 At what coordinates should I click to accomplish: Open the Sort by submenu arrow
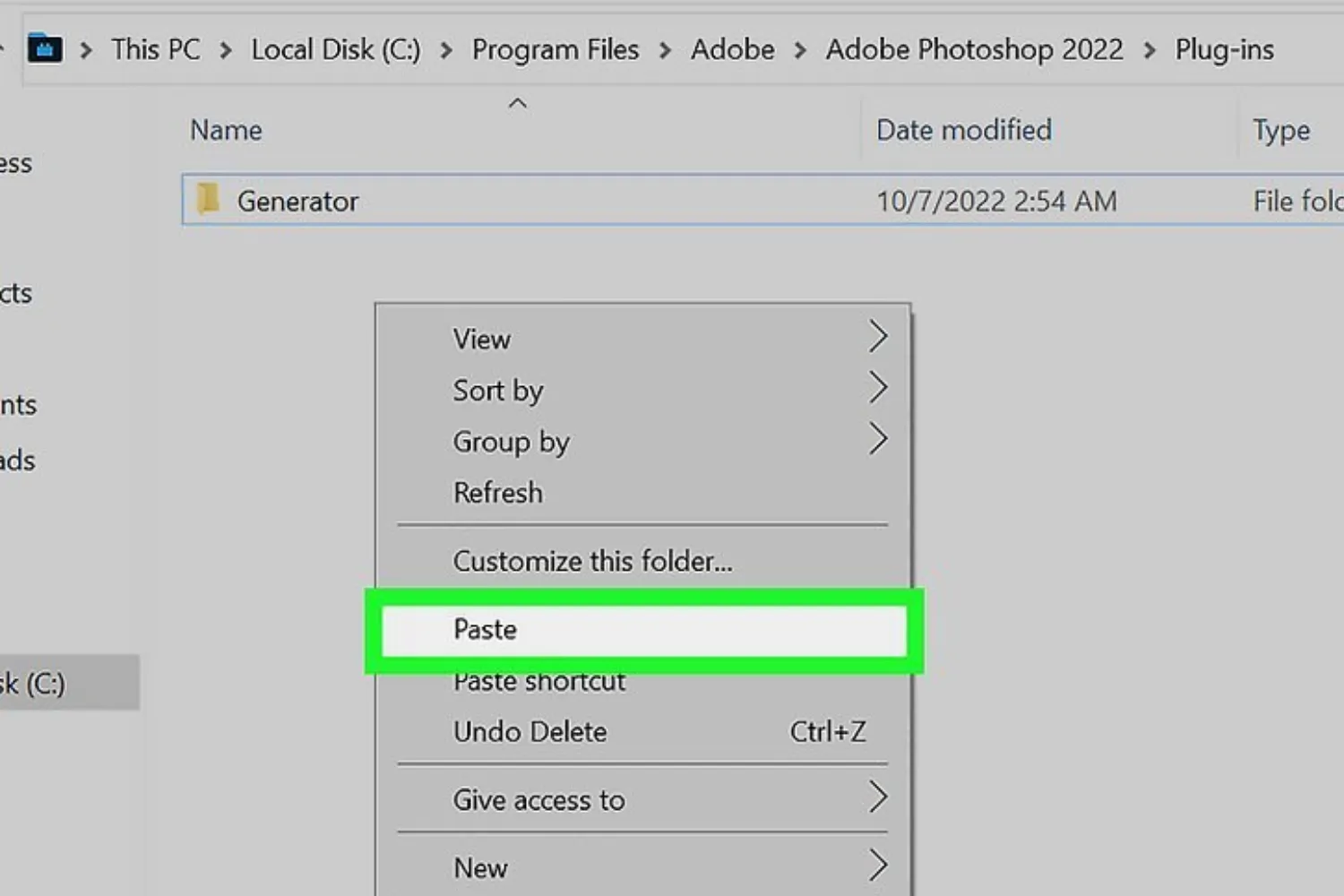(x=878, y=387)
